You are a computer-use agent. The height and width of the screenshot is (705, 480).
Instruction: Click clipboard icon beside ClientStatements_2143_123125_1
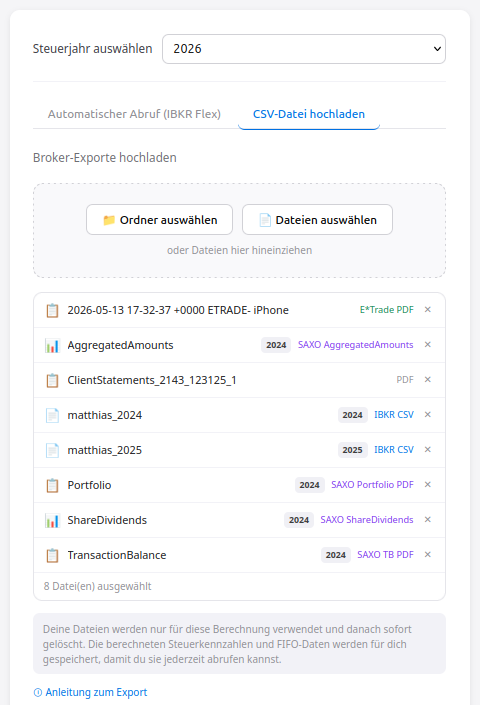coord(52,380)
